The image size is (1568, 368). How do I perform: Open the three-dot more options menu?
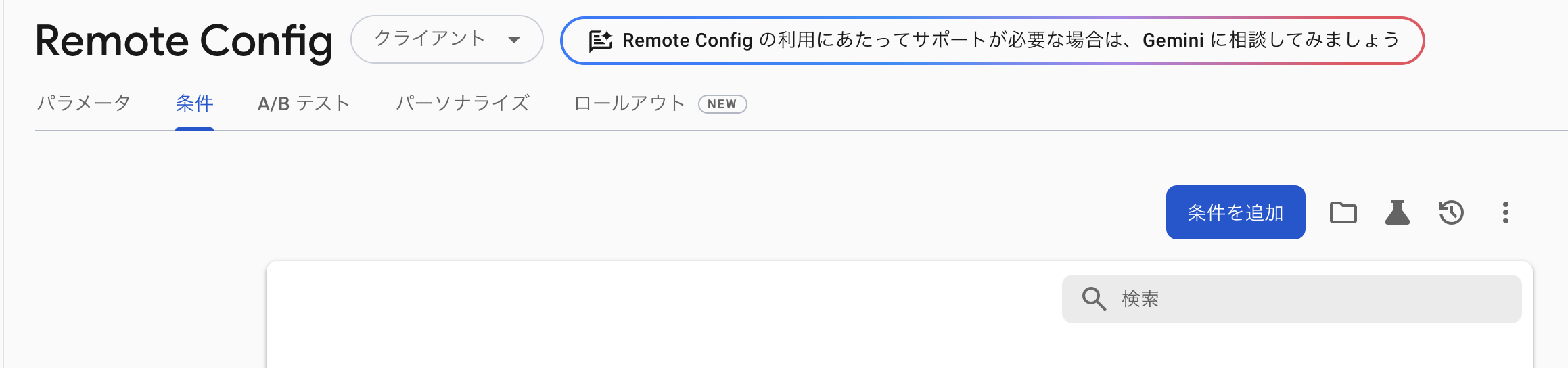(1505, 212)
